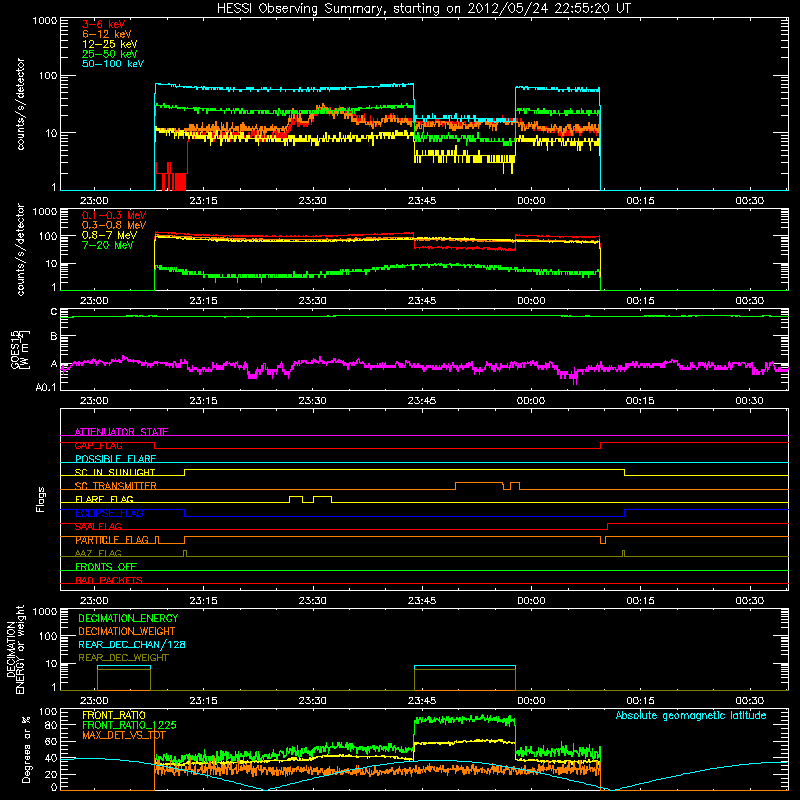Click the FRONT_RATIO legend label

click(x=114, y=715)
